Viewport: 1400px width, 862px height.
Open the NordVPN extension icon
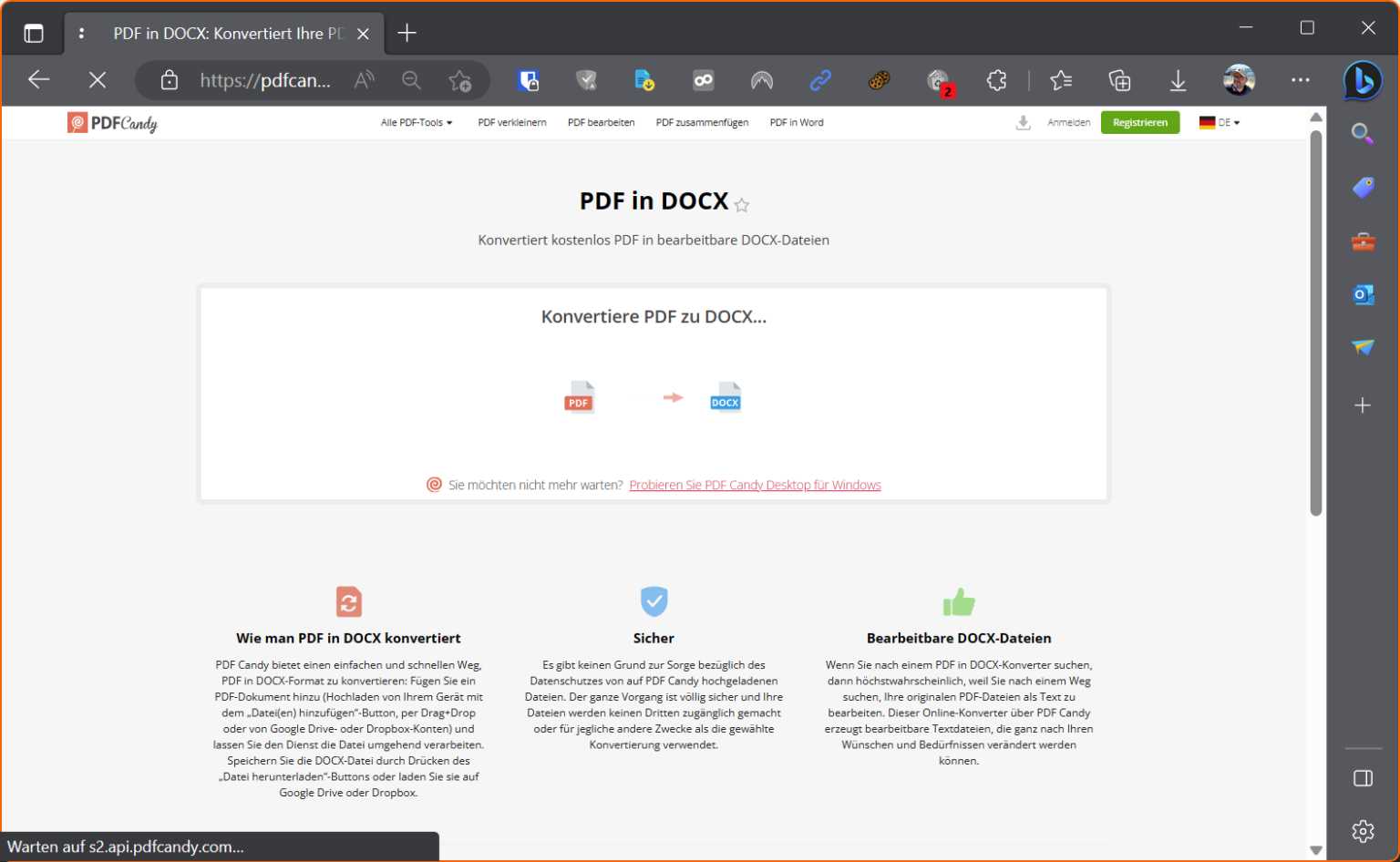coord(761,80)
